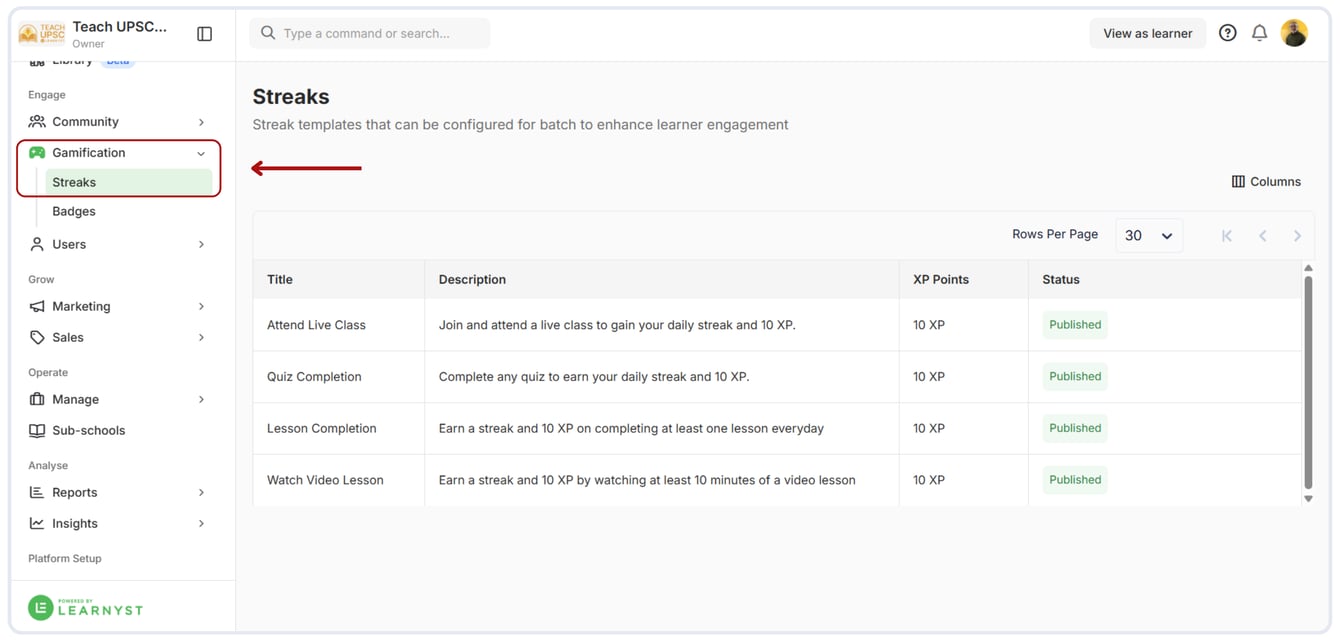Click description 'Join and attend a live class...'
1340x641 pixels.
point(617,325)
